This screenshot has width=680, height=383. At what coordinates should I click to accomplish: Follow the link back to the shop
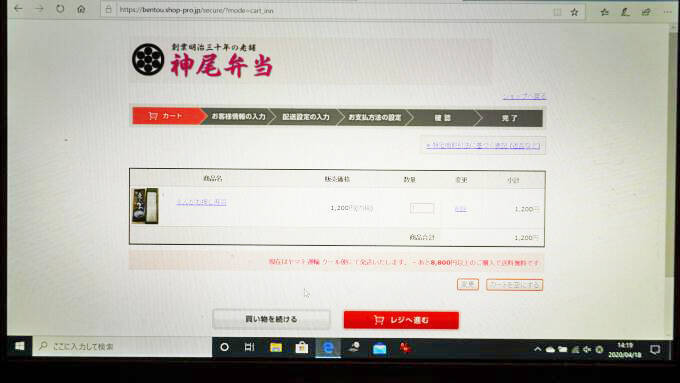coord(524,96)
